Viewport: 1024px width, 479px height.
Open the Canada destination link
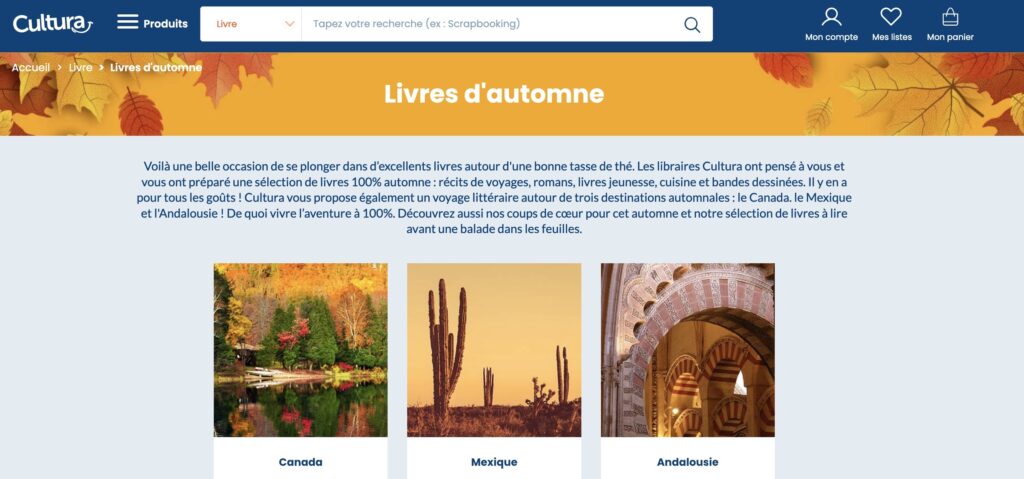(x=300, y=462)
